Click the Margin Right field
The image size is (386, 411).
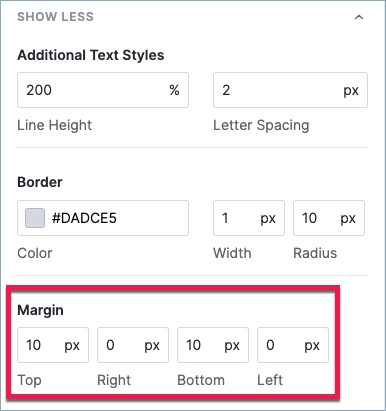133,345
